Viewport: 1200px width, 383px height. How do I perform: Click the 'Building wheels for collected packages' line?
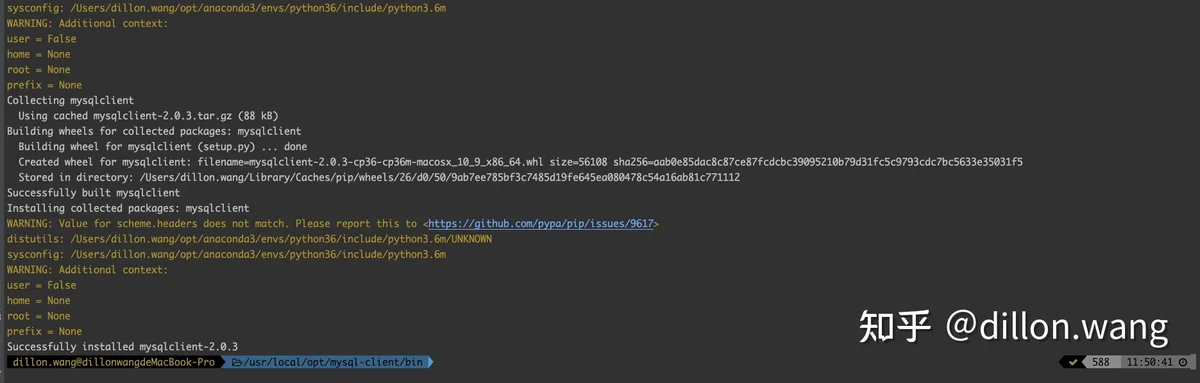154,131
